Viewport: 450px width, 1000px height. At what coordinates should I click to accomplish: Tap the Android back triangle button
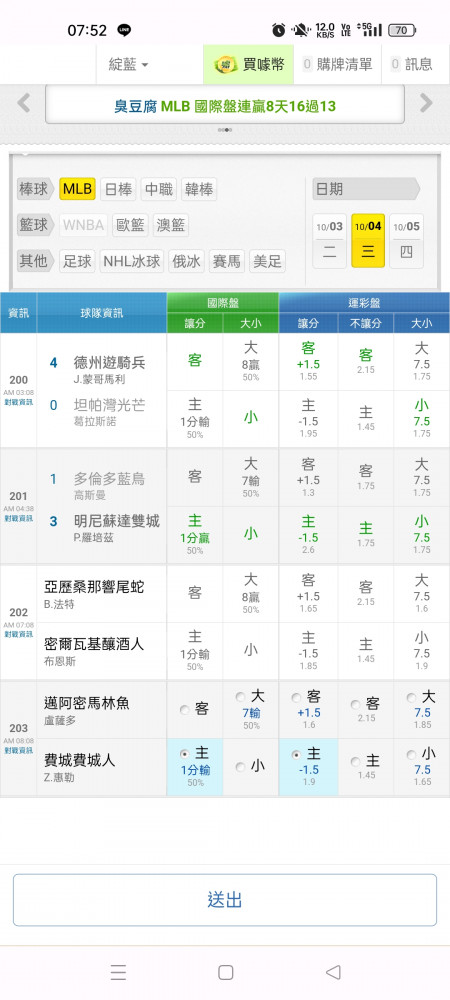(x=333, y=972)
